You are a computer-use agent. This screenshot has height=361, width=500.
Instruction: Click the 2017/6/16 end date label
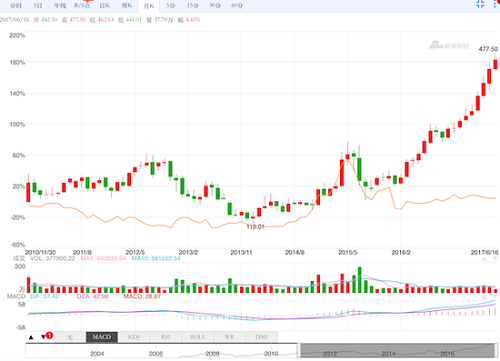tap(484, 252)
